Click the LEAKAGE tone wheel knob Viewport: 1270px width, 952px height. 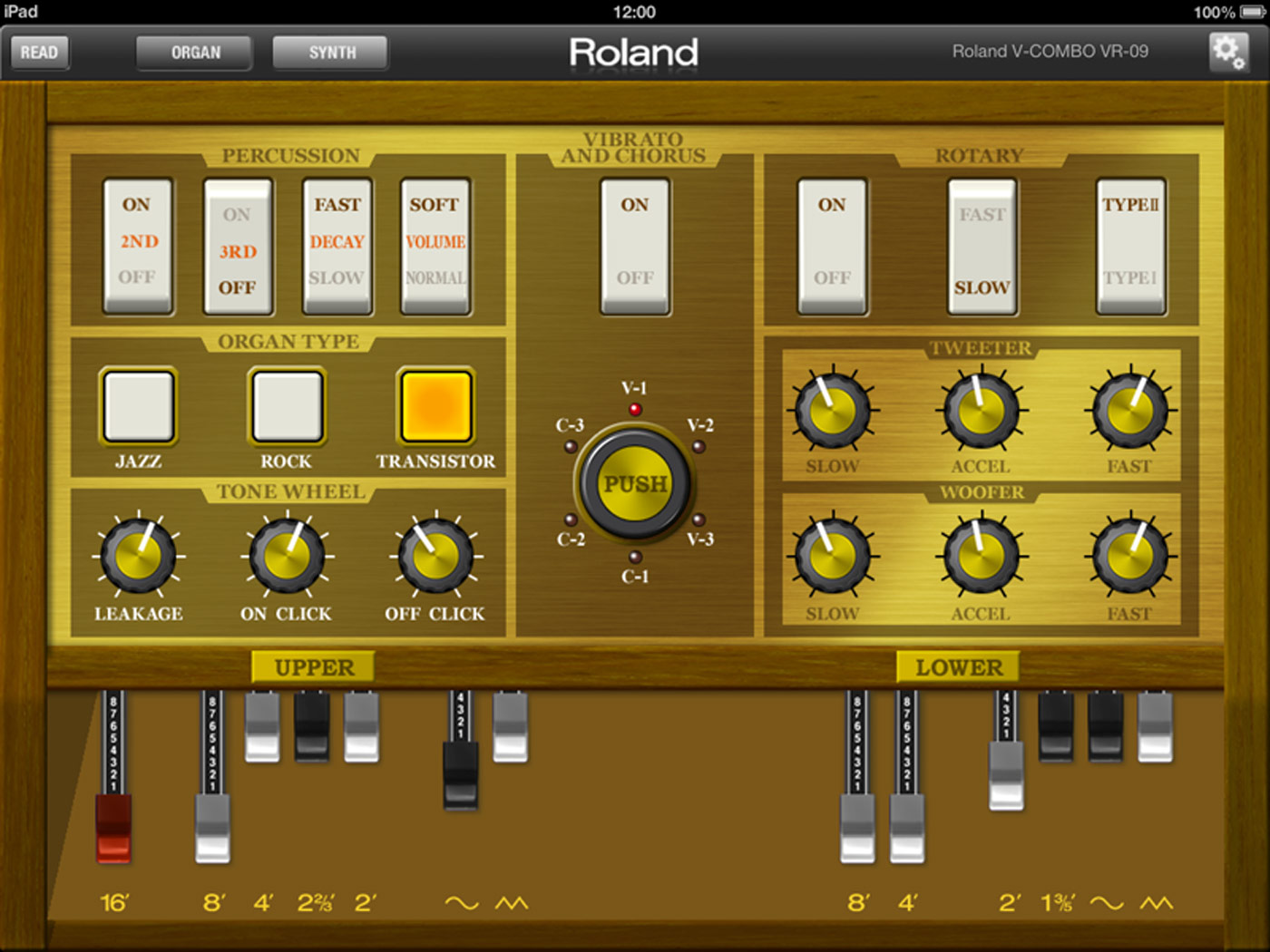coord(139,555)
